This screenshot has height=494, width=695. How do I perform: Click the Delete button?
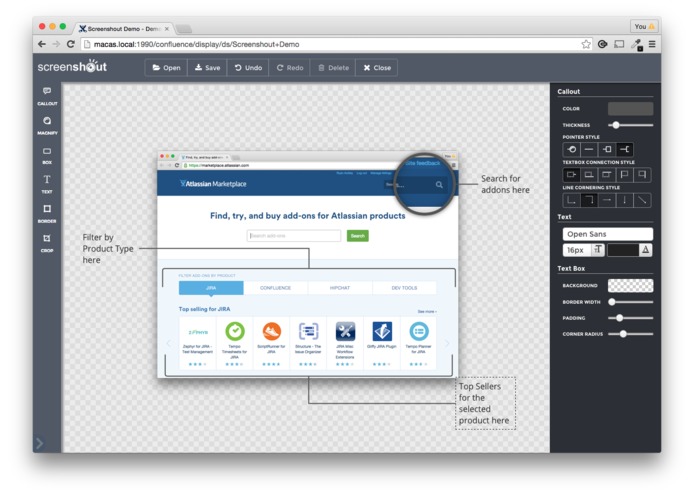point(333,68)
